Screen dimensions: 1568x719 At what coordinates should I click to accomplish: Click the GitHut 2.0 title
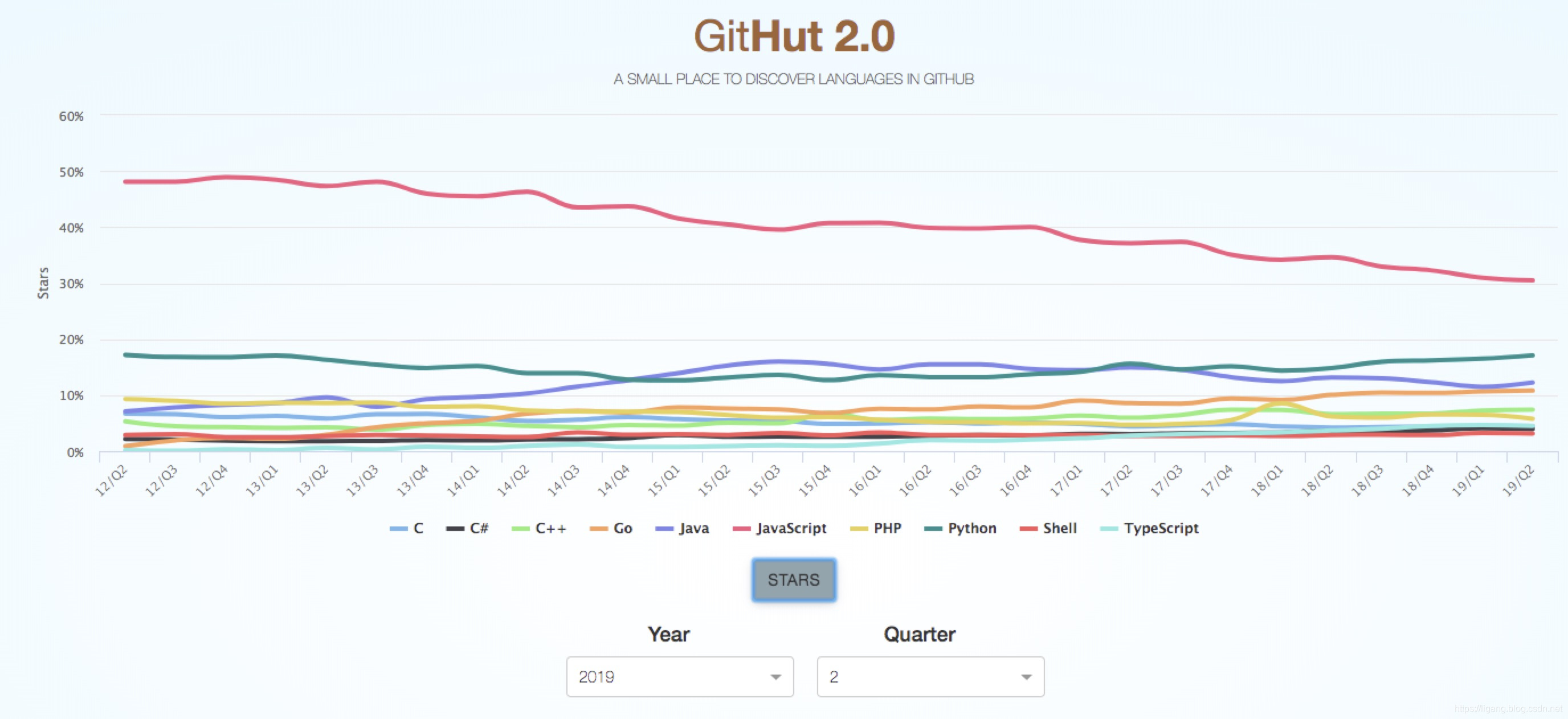(x=794, y=36)
